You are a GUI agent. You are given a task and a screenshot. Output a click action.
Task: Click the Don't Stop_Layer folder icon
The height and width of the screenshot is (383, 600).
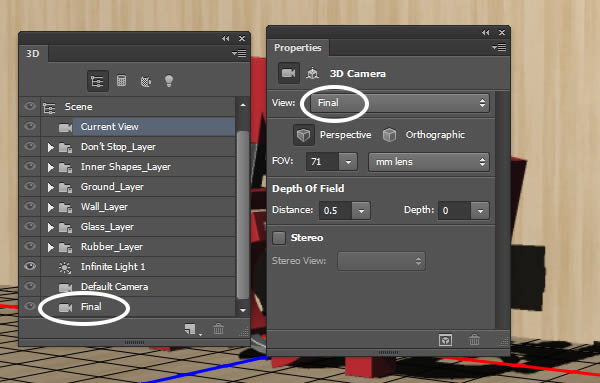point(66,148)
